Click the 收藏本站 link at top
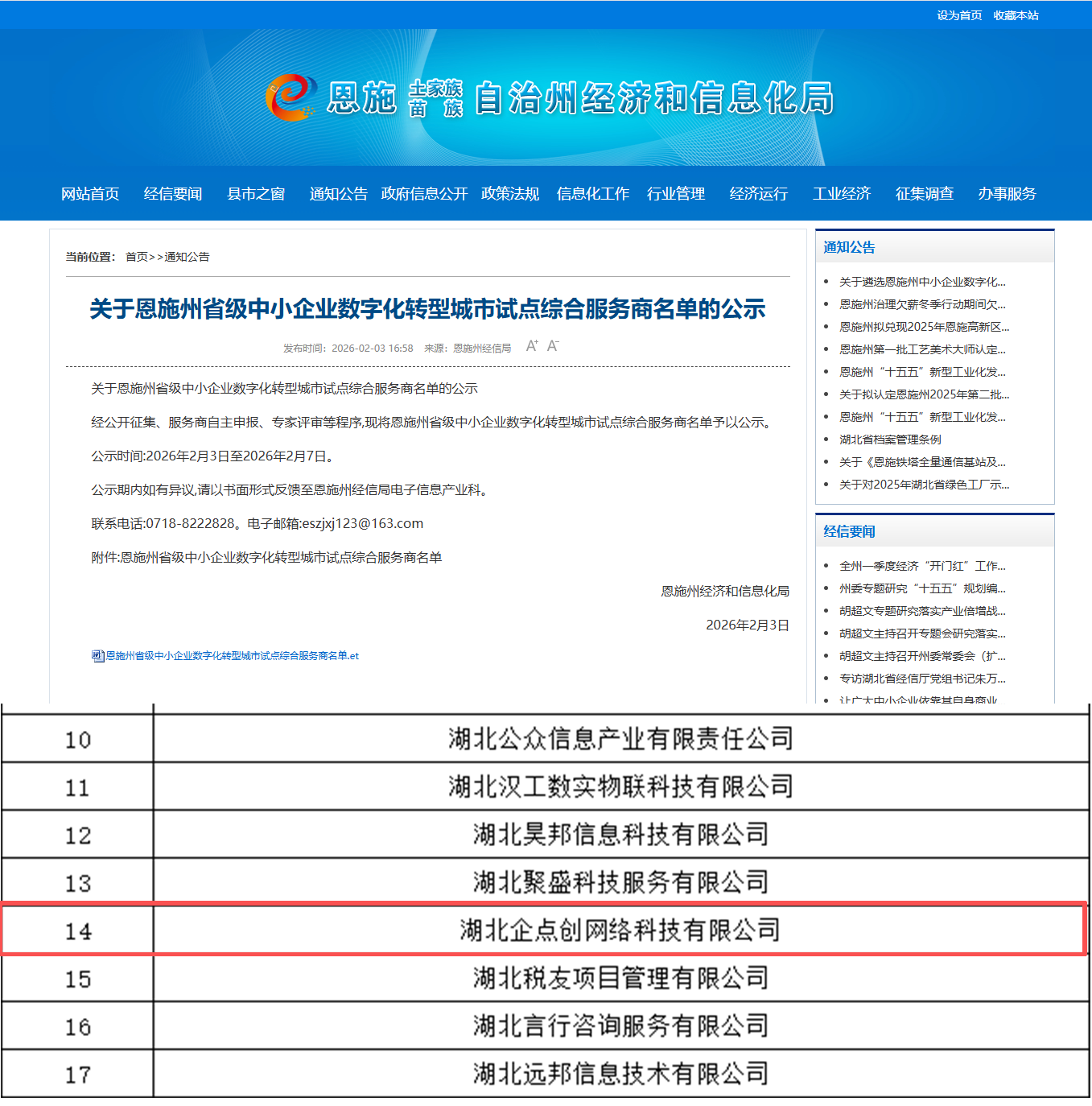This screenshot has height=1106, width=1092. pos(1016,15)
